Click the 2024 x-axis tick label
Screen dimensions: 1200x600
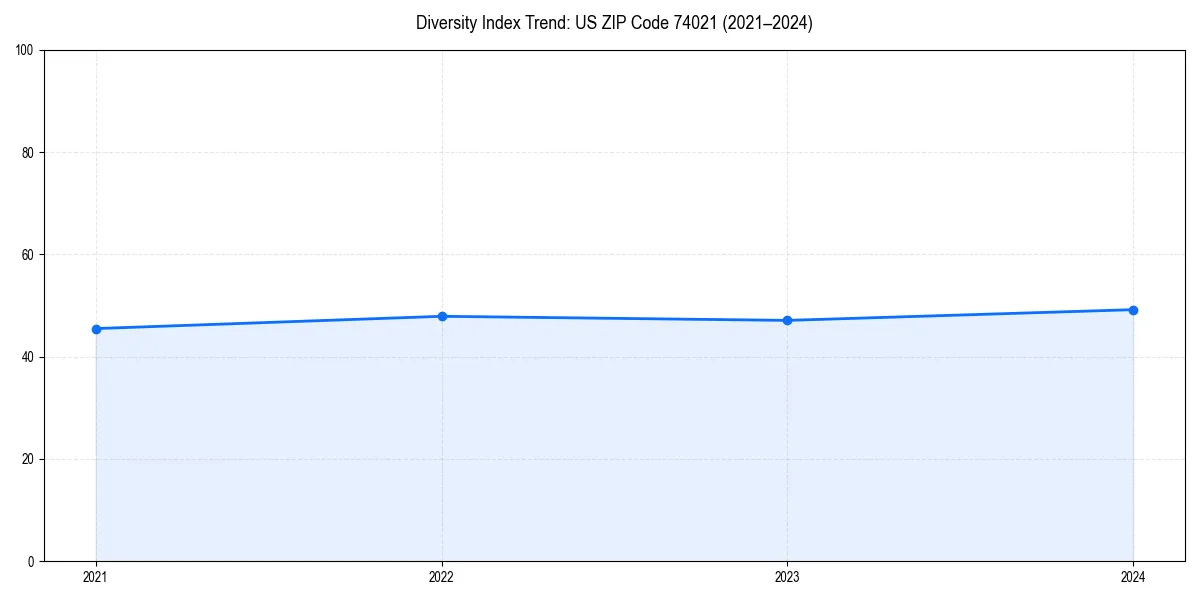(1133, 577)
